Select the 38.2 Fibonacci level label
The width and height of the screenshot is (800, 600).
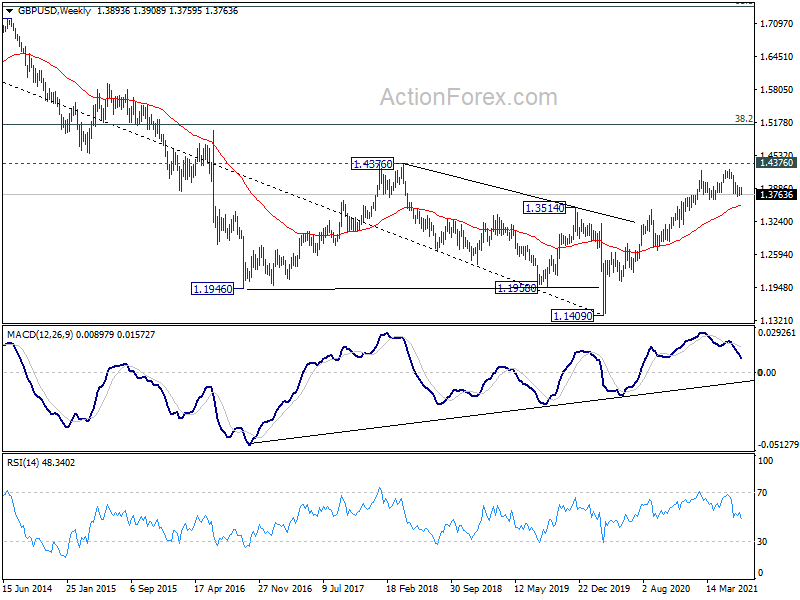click(743, 118)
